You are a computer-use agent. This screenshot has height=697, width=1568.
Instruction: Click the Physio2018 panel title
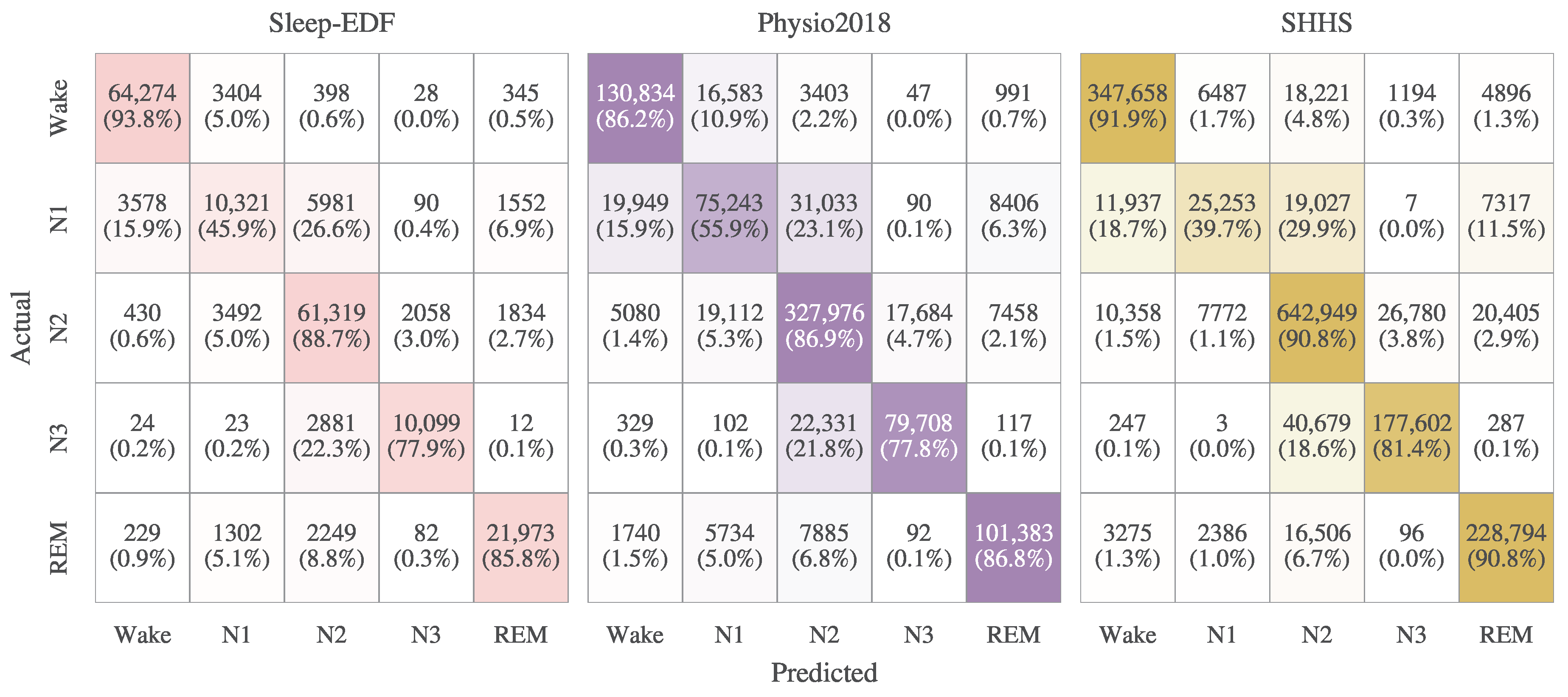click(x=823, y=23)
